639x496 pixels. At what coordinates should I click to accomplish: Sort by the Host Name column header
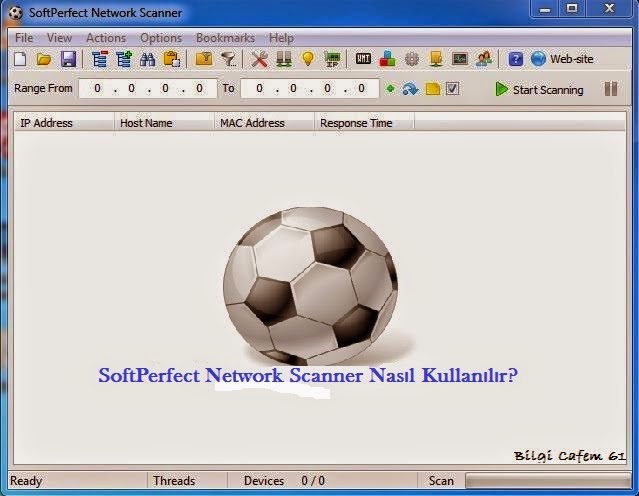(164, 123)
